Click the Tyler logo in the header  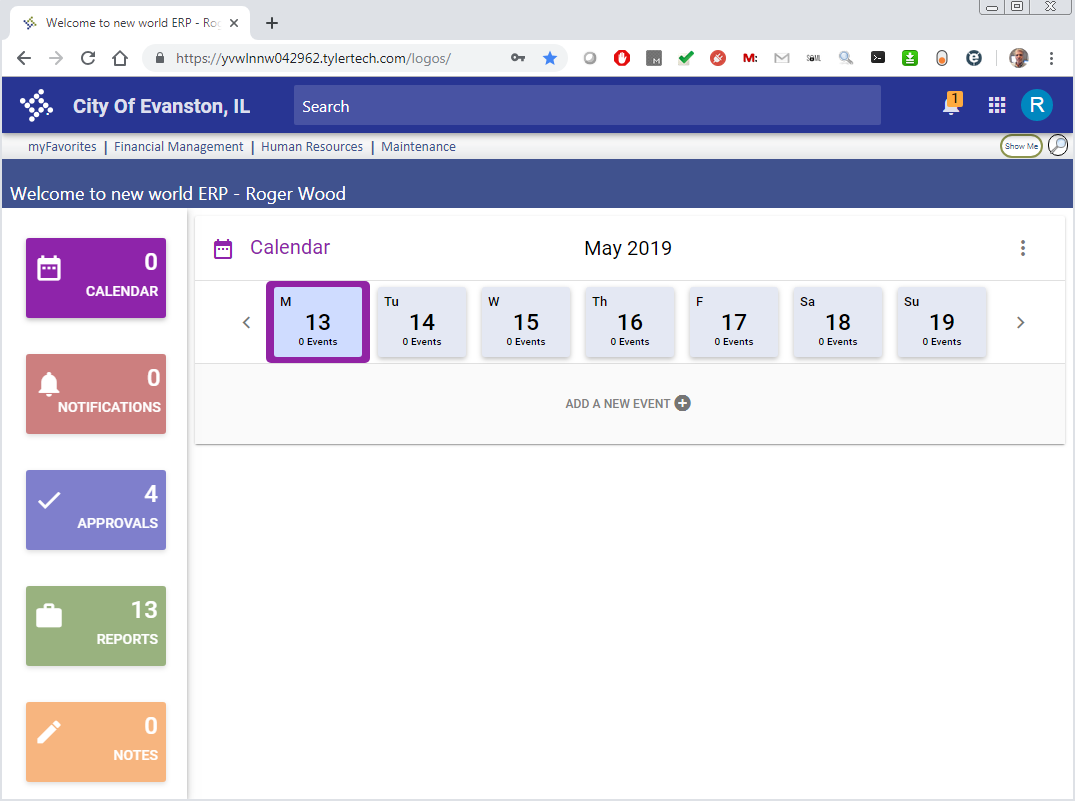(x=36, y=105)
